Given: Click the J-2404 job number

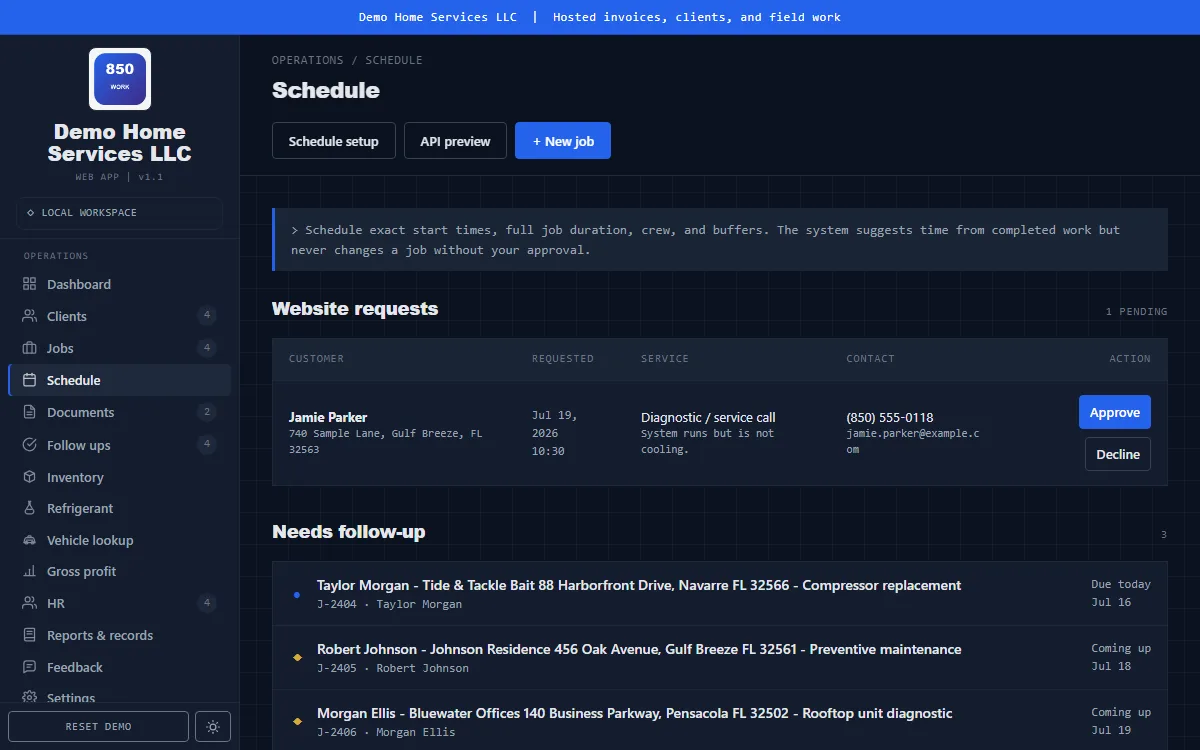Looking at the screenshot, I should tap(337, 604).
